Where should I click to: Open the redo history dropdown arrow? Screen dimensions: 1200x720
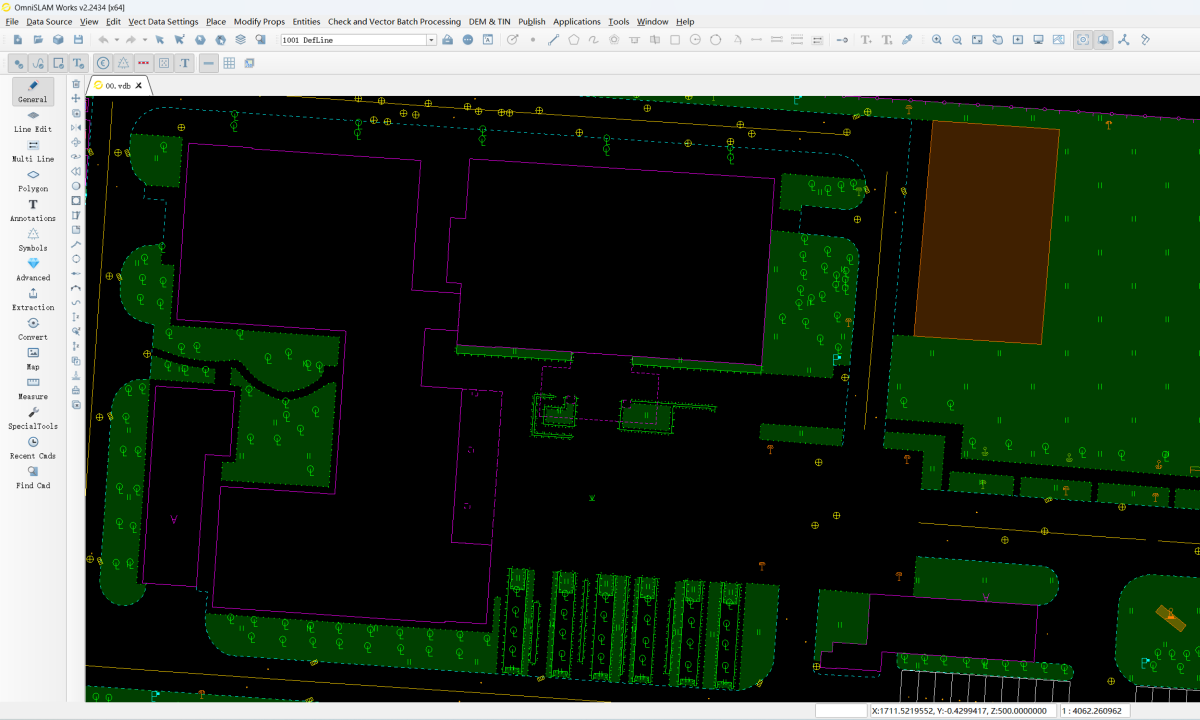click(144, 40)
